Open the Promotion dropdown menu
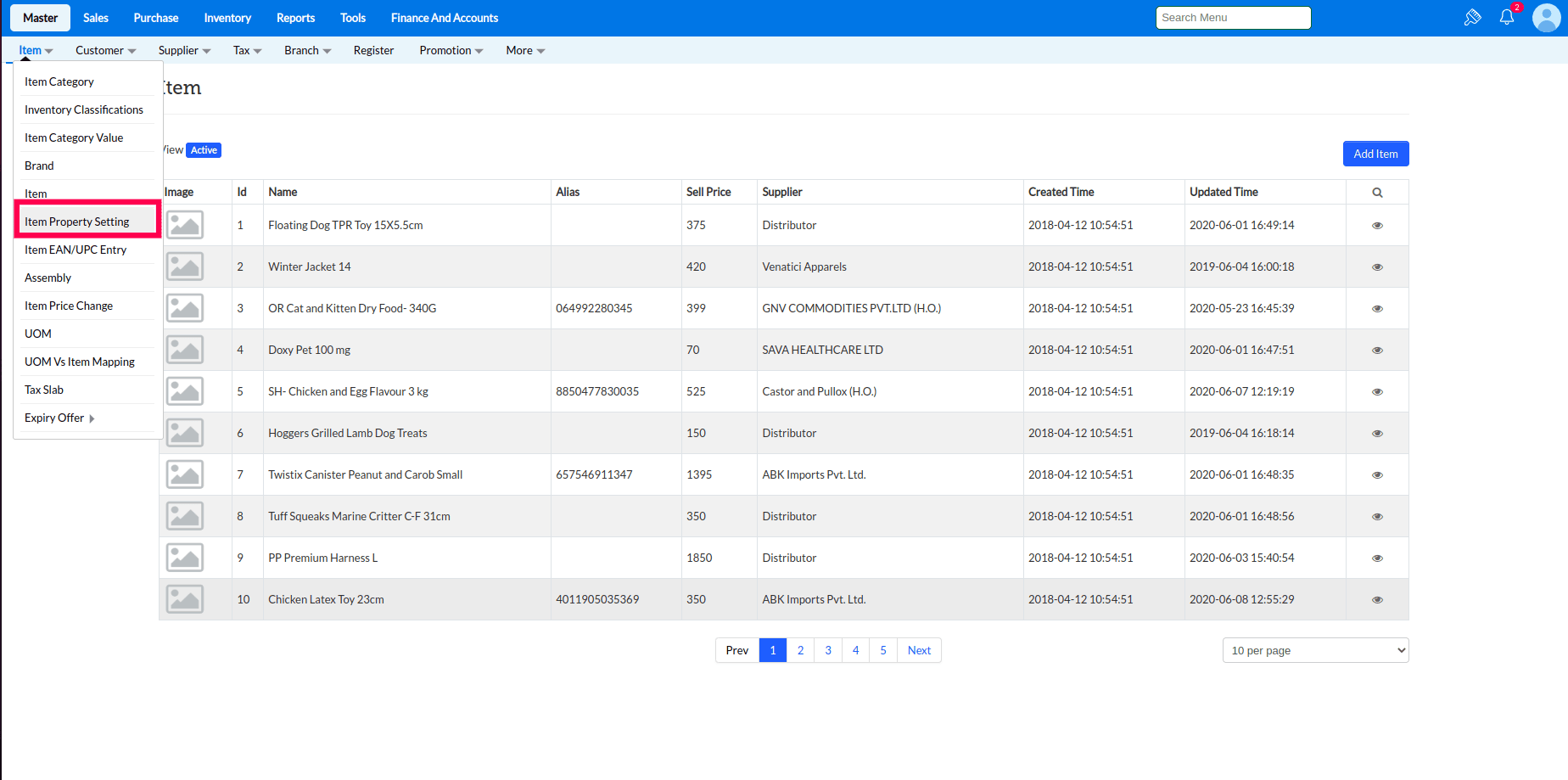 tap(451, 51)
